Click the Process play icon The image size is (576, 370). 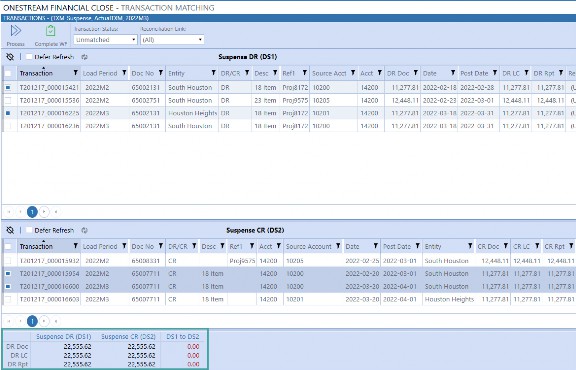tap(15, 30)
